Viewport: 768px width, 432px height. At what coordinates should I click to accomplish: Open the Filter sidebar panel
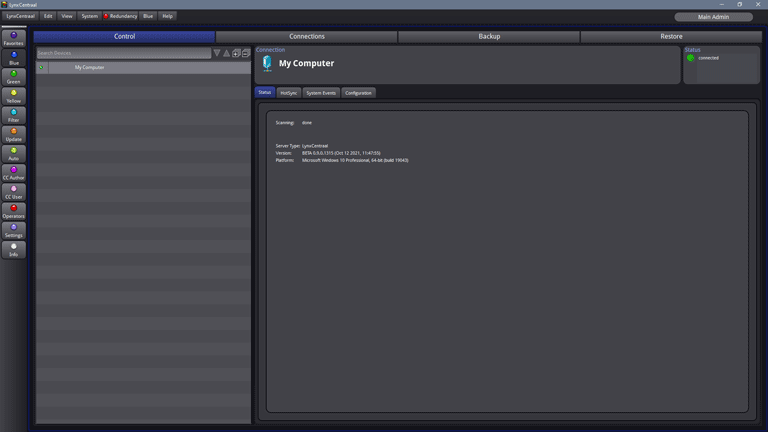13,116
